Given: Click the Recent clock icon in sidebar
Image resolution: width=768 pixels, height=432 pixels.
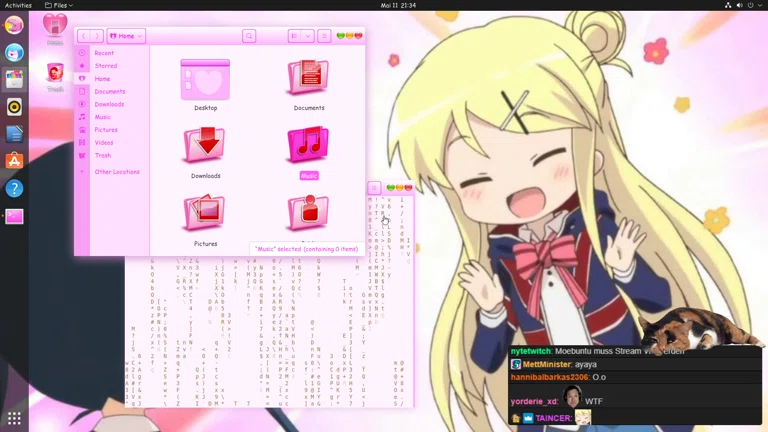Looking at the screenshot, I should point(82,53).
